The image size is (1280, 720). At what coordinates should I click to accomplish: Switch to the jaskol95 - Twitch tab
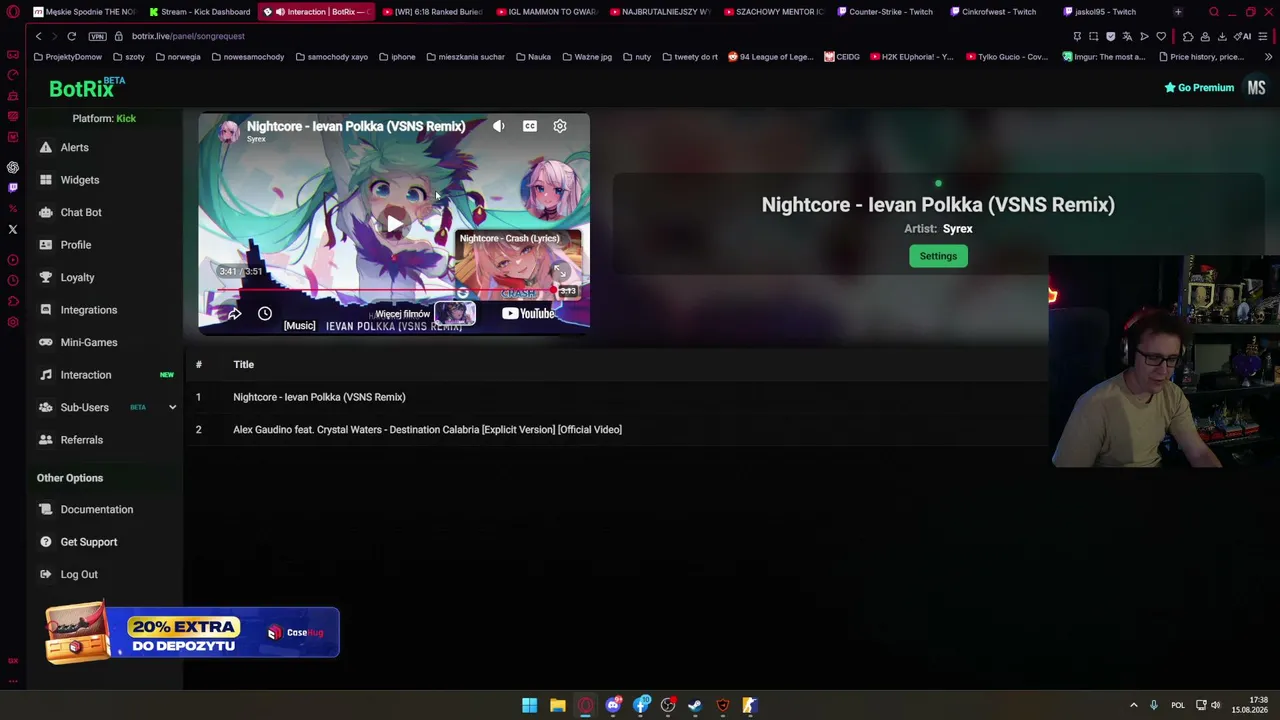pos(1099,12)
